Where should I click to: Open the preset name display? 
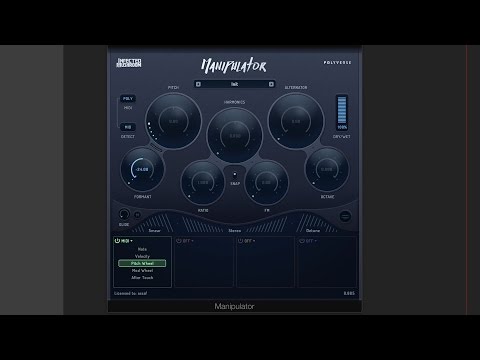point(235,84)
